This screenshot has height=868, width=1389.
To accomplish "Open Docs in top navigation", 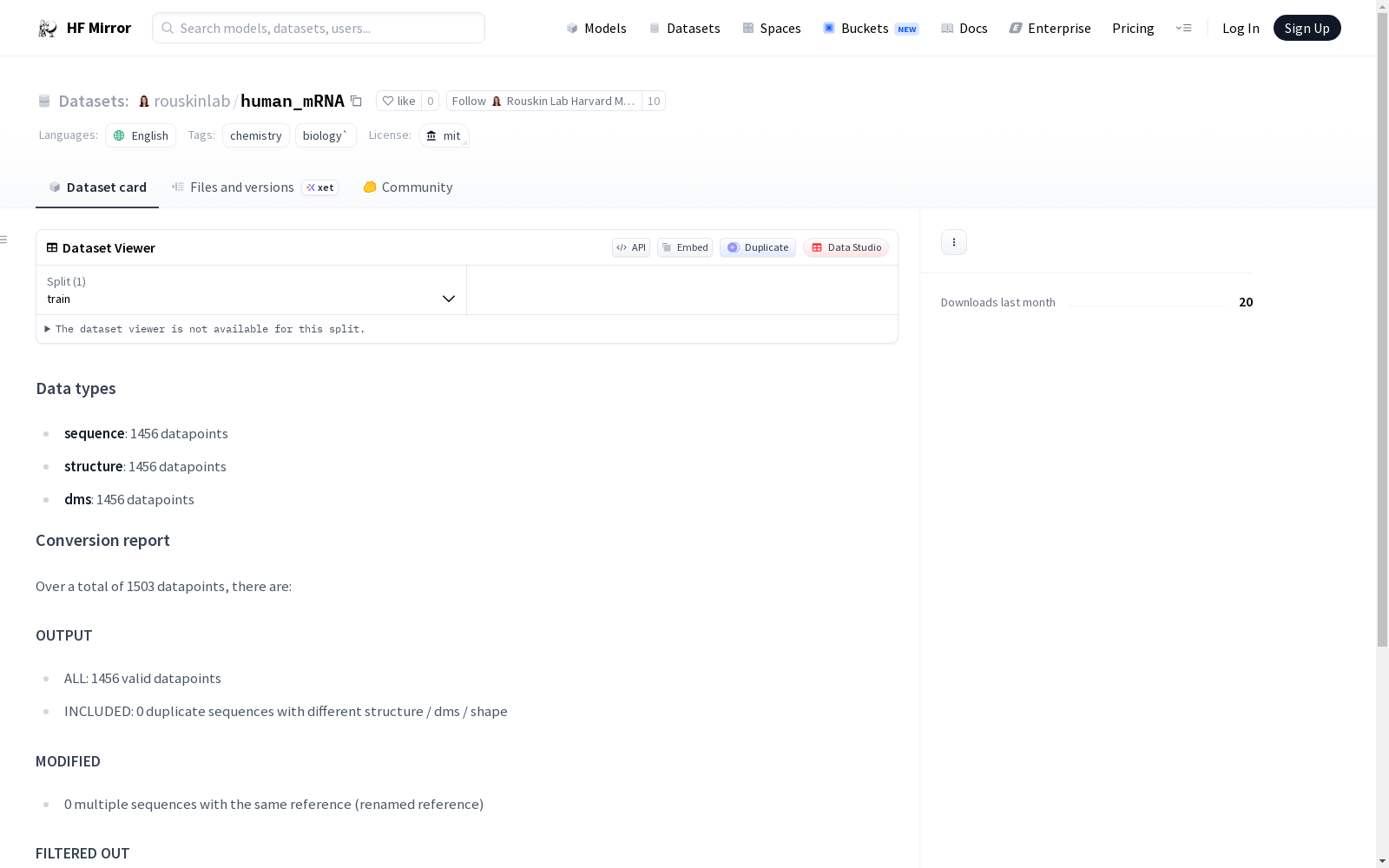I will (x=964, y=29).
